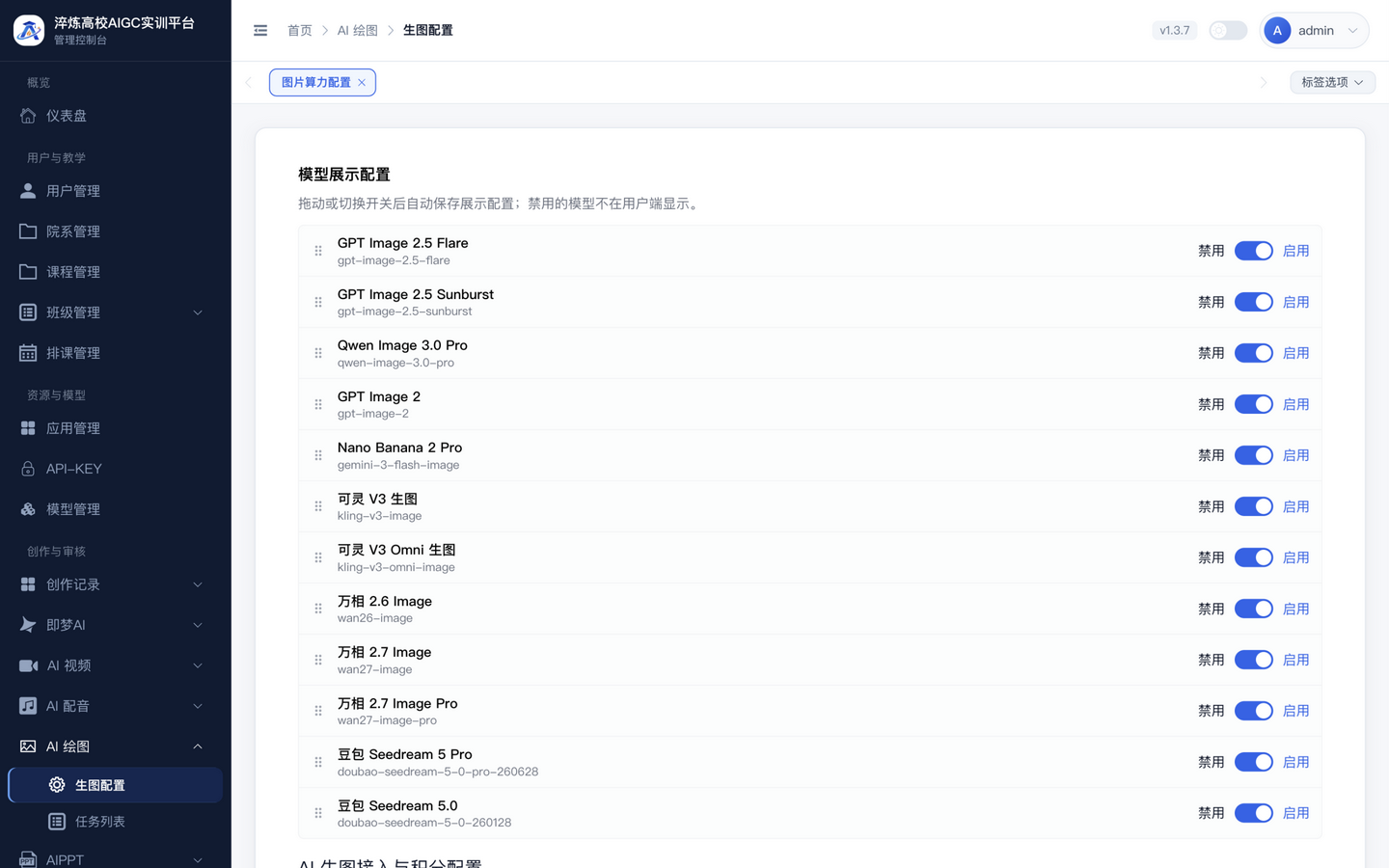The height and width of the screenshot is (868, 1389).
Task: Click model ID text gemini-3-flash-image
Action: pyautogui.click(x=398, y=465)
